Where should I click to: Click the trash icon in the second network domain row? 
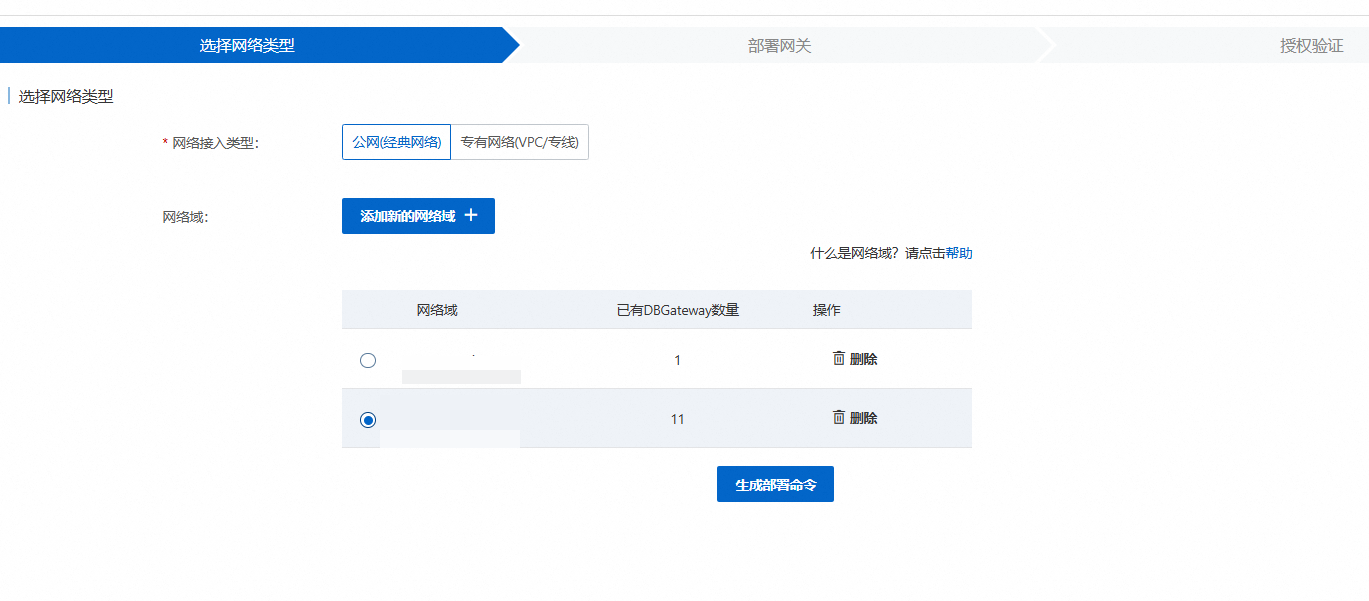(x=838, y=418)
